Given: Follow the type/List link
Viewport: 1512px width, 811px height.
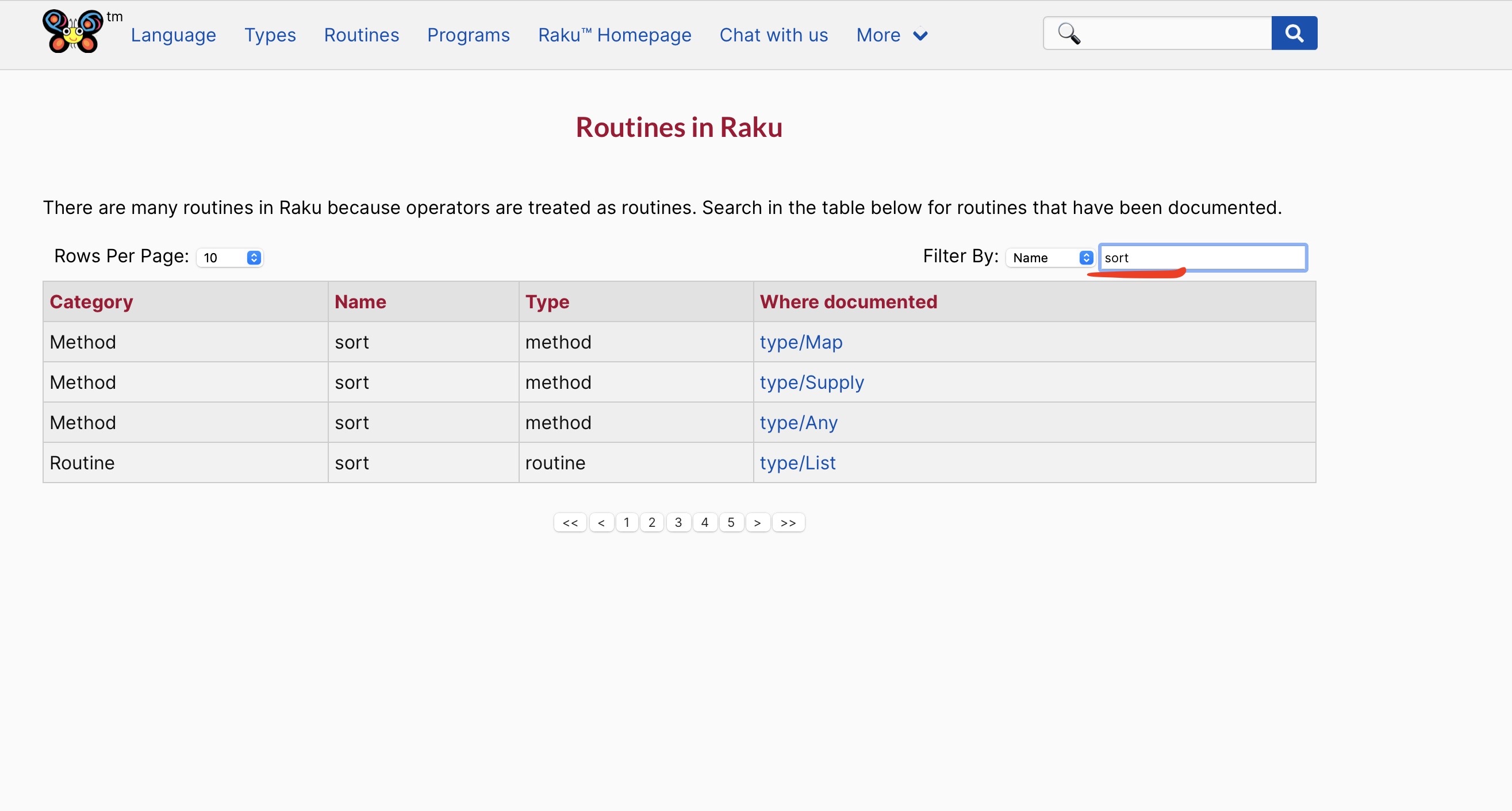Looking at the screenshot, I should pyautogui.click(x=797, y=463).
